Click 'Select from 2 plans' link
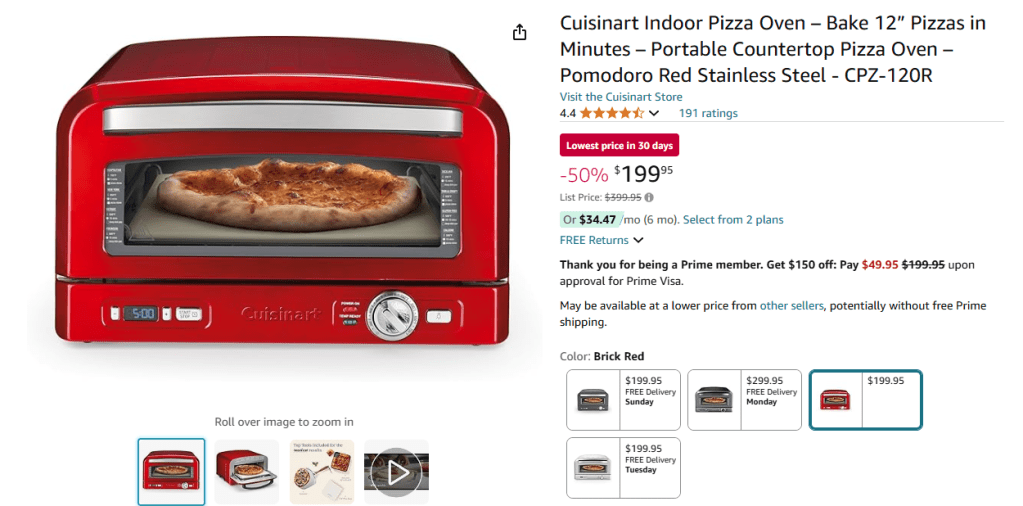Screen dimensions: 1023x506 pyautogui.click(x=733, y=220)
